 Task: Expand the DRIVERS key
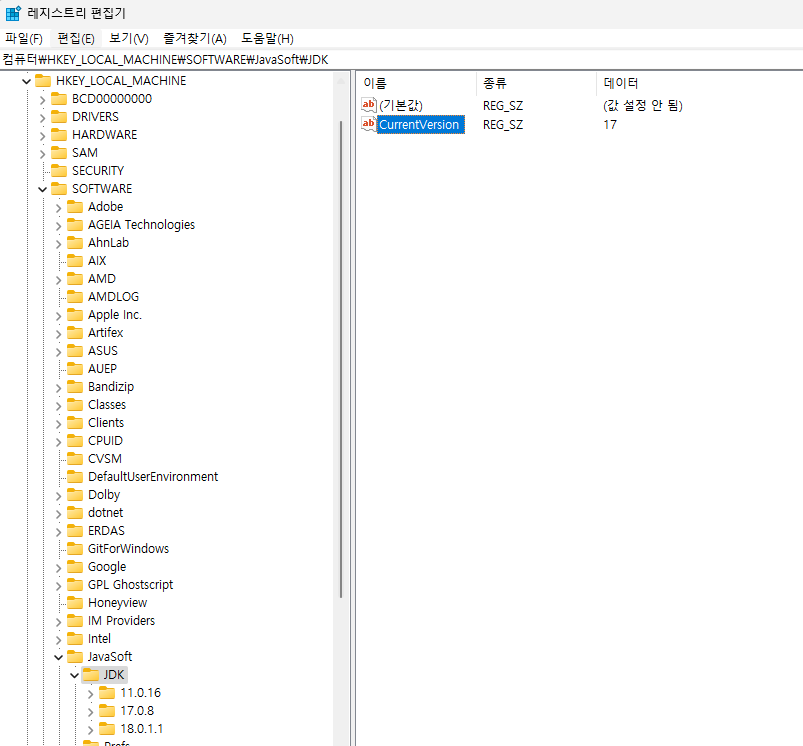point(43,118)
